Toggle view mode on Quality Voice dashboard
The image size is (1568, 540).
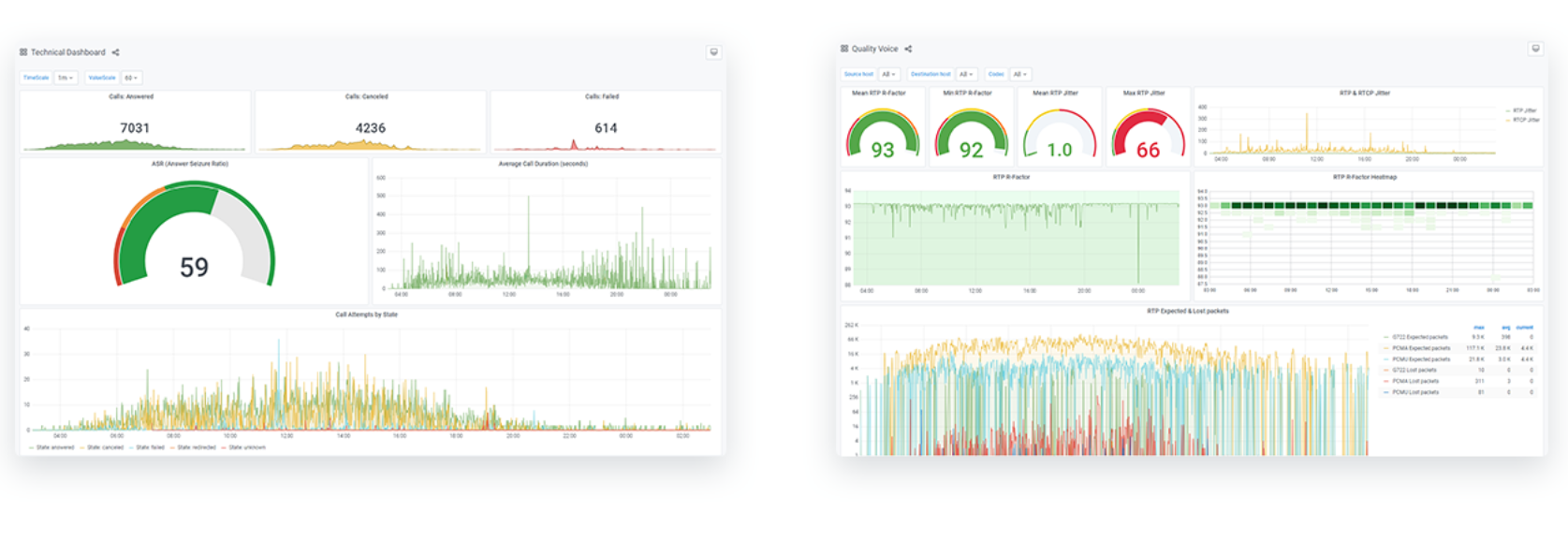1535,49
